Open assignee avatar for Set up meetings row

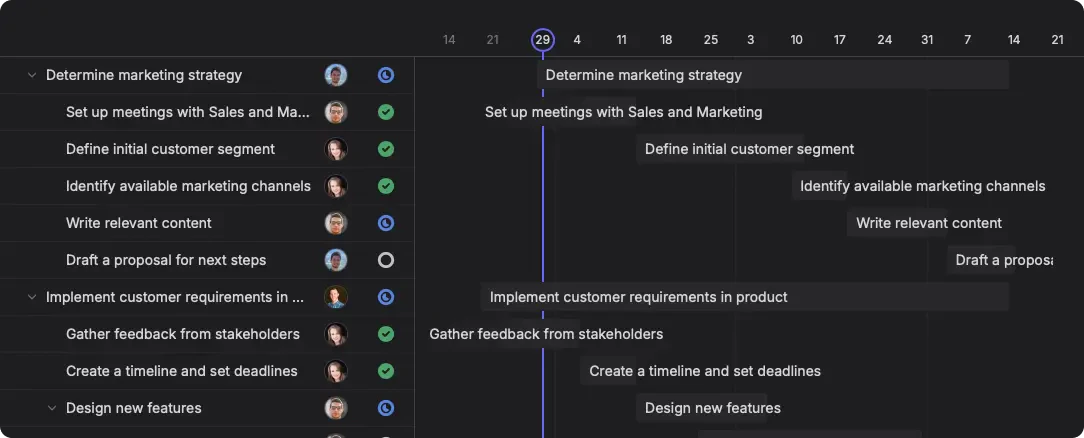[x=336, y=112]
